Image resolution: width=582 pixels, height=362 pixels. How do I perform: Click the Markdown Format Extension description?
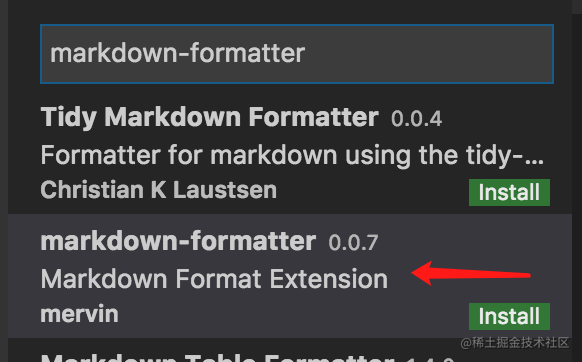click(x=214, y=279)
